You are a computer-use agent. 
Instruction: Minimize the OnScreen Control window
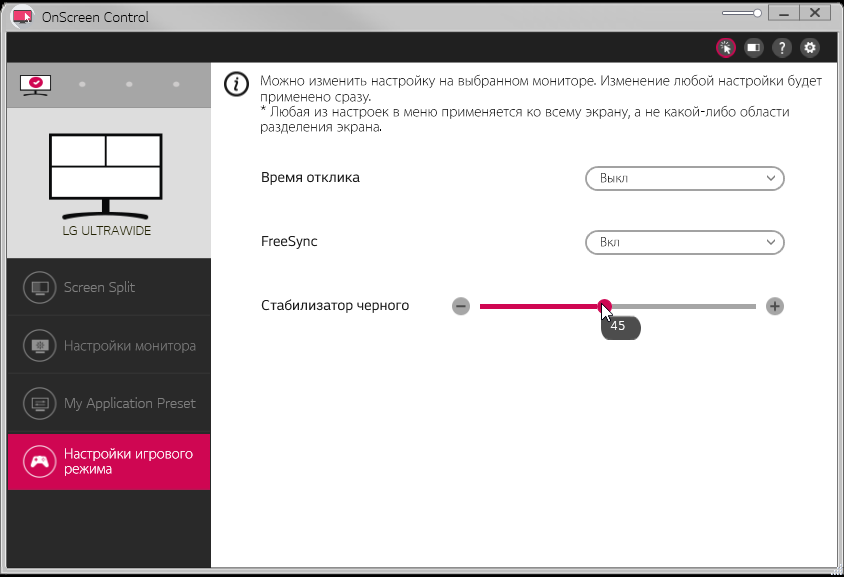tap(783, 13)
